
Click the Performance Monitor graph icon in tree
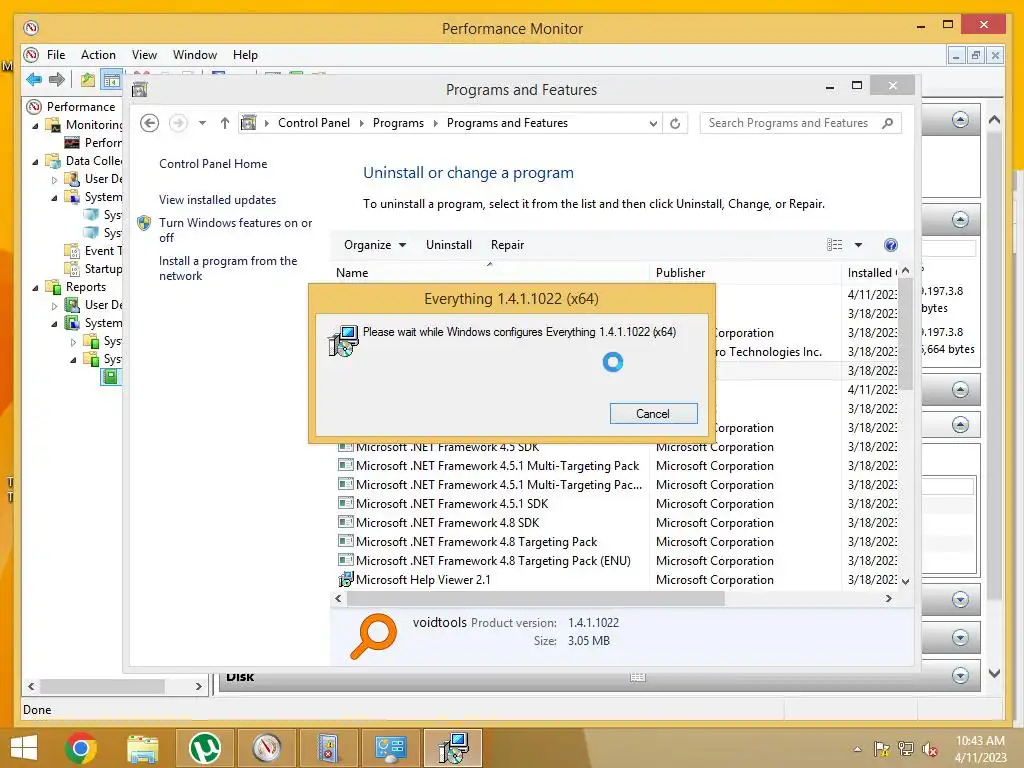[x=72, y=142]
